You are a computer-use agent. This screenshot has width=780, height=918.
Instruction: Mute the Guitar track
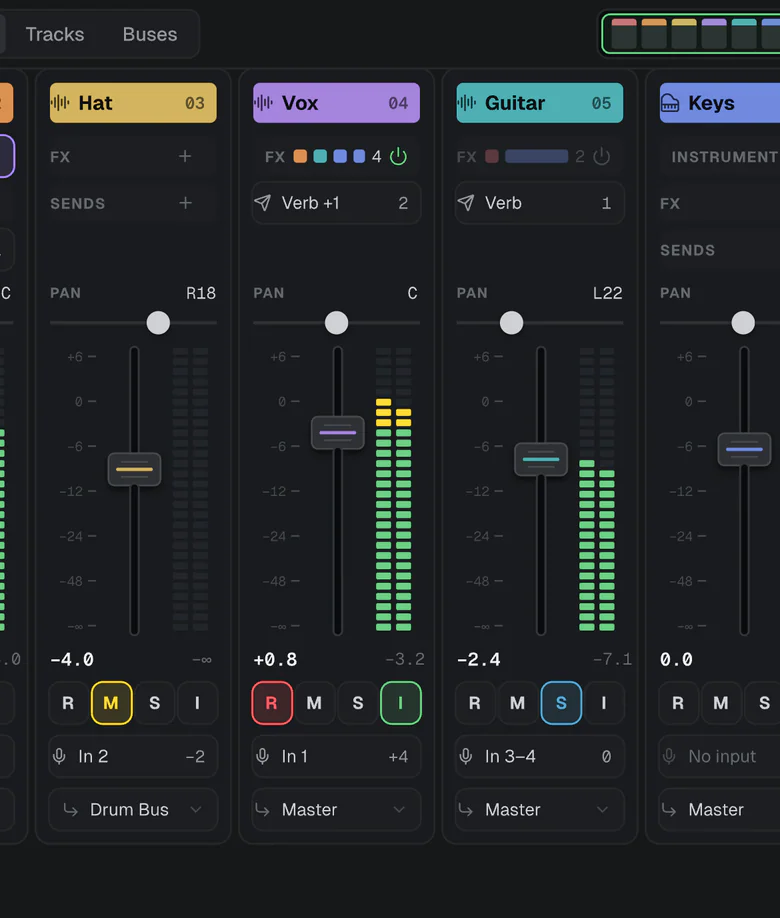point(518,703)
